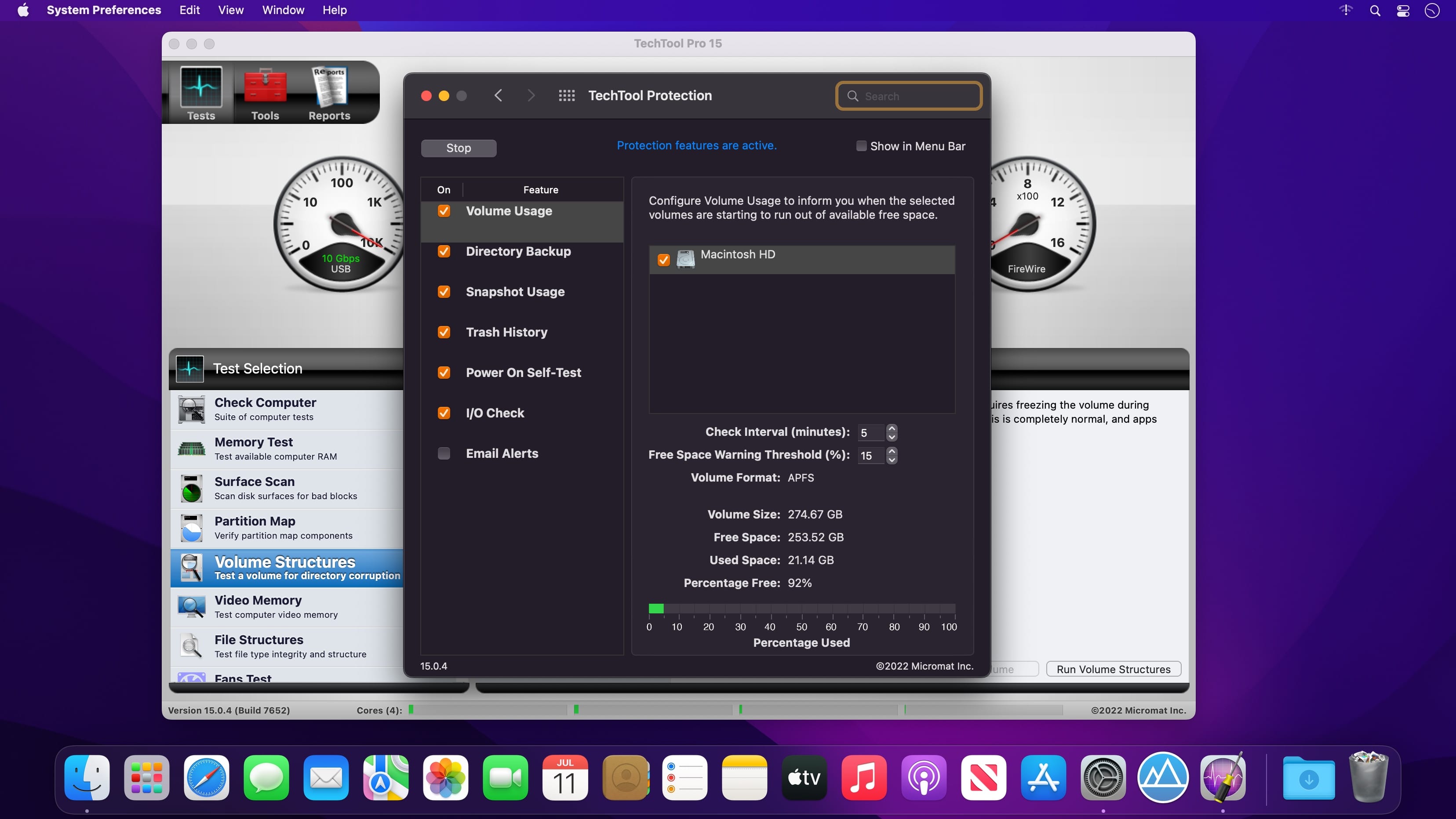Enable the Email Alerts checkbox
Screen dimensions: 1456x819
point(444,453)
